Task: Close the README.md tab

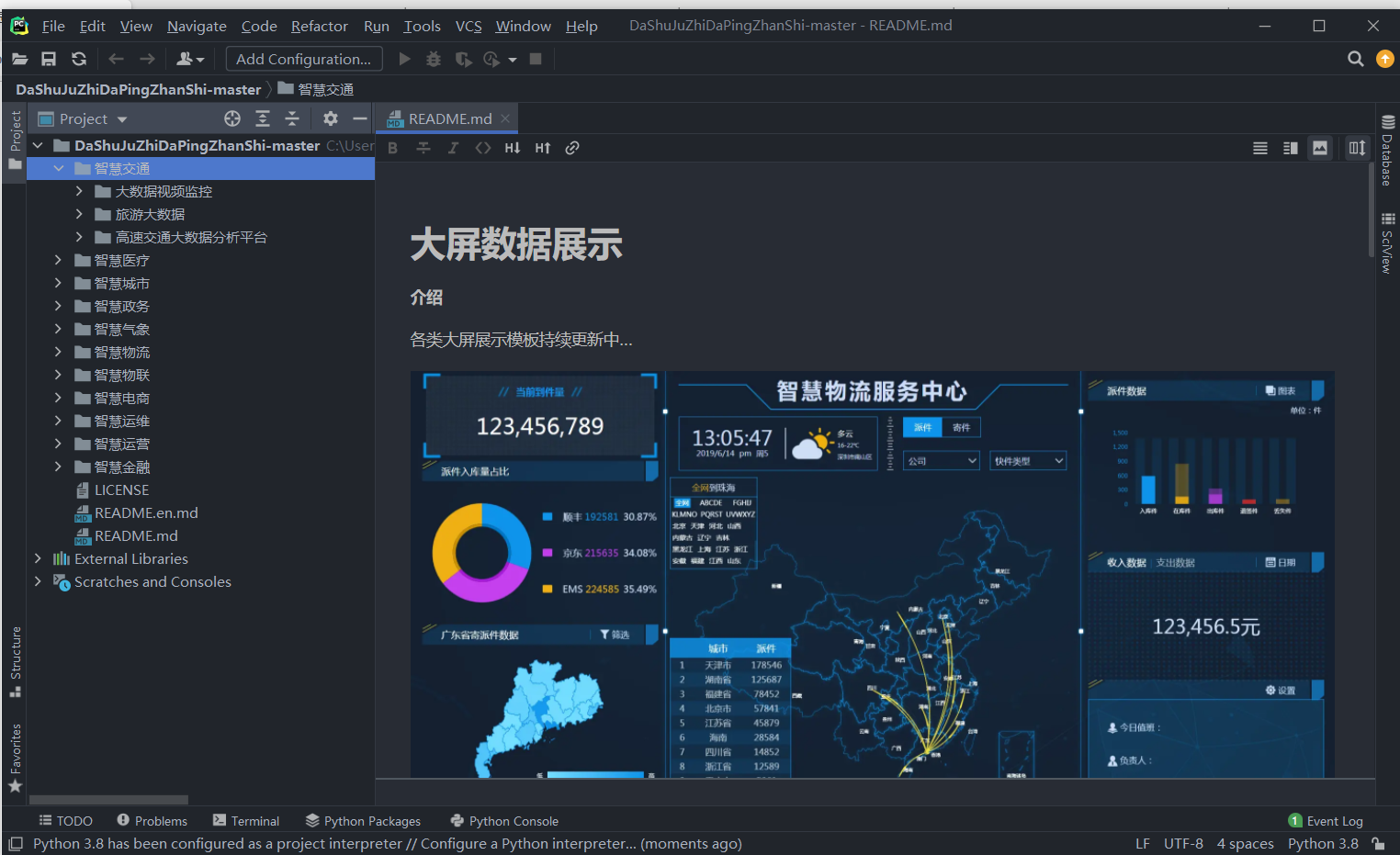Action: pyautogui.click(x=505, y=118)
